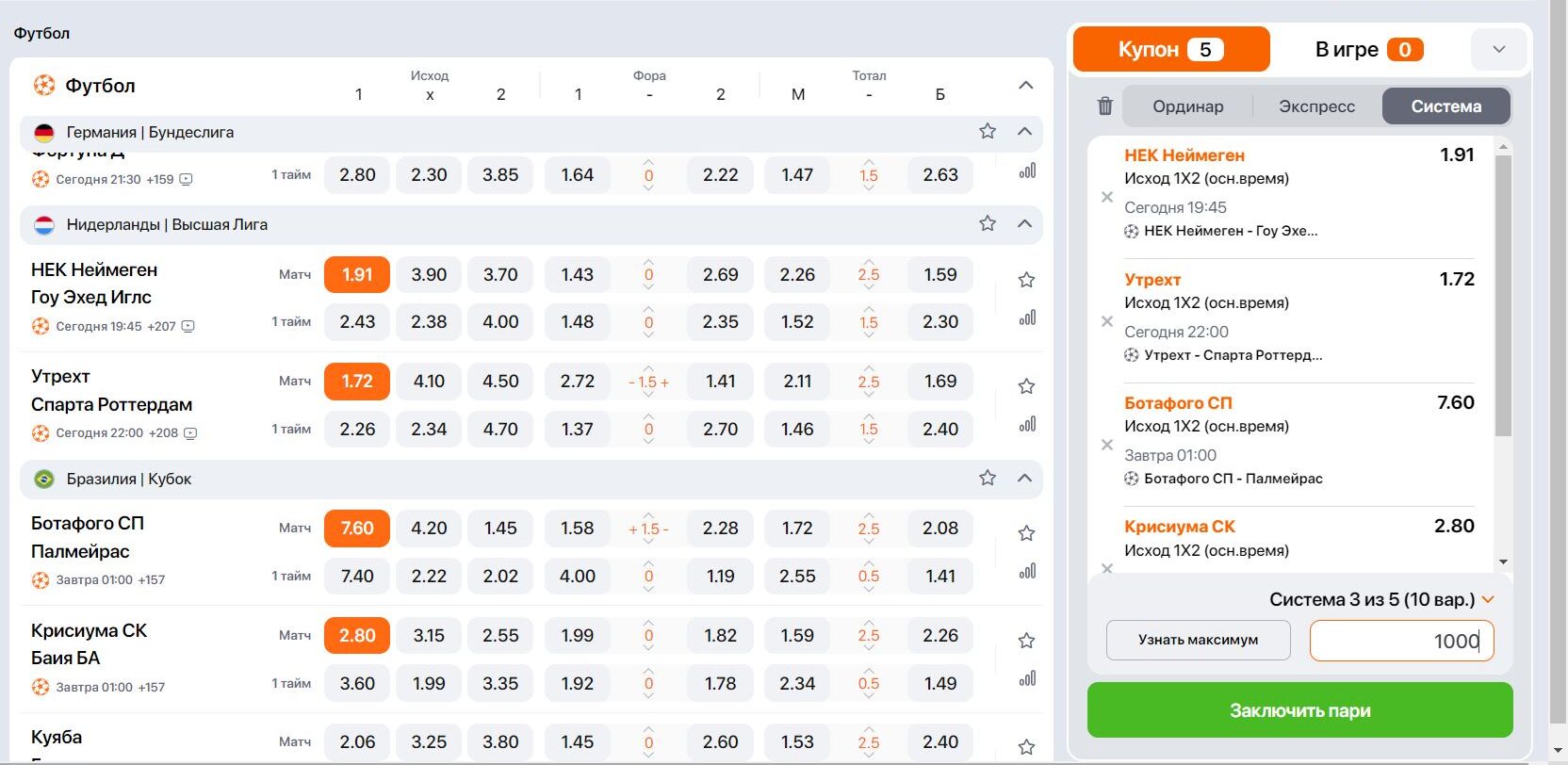1568x765 pixels.
Task: Select Куяба win odds 2.06
Action: coord(357,742)
